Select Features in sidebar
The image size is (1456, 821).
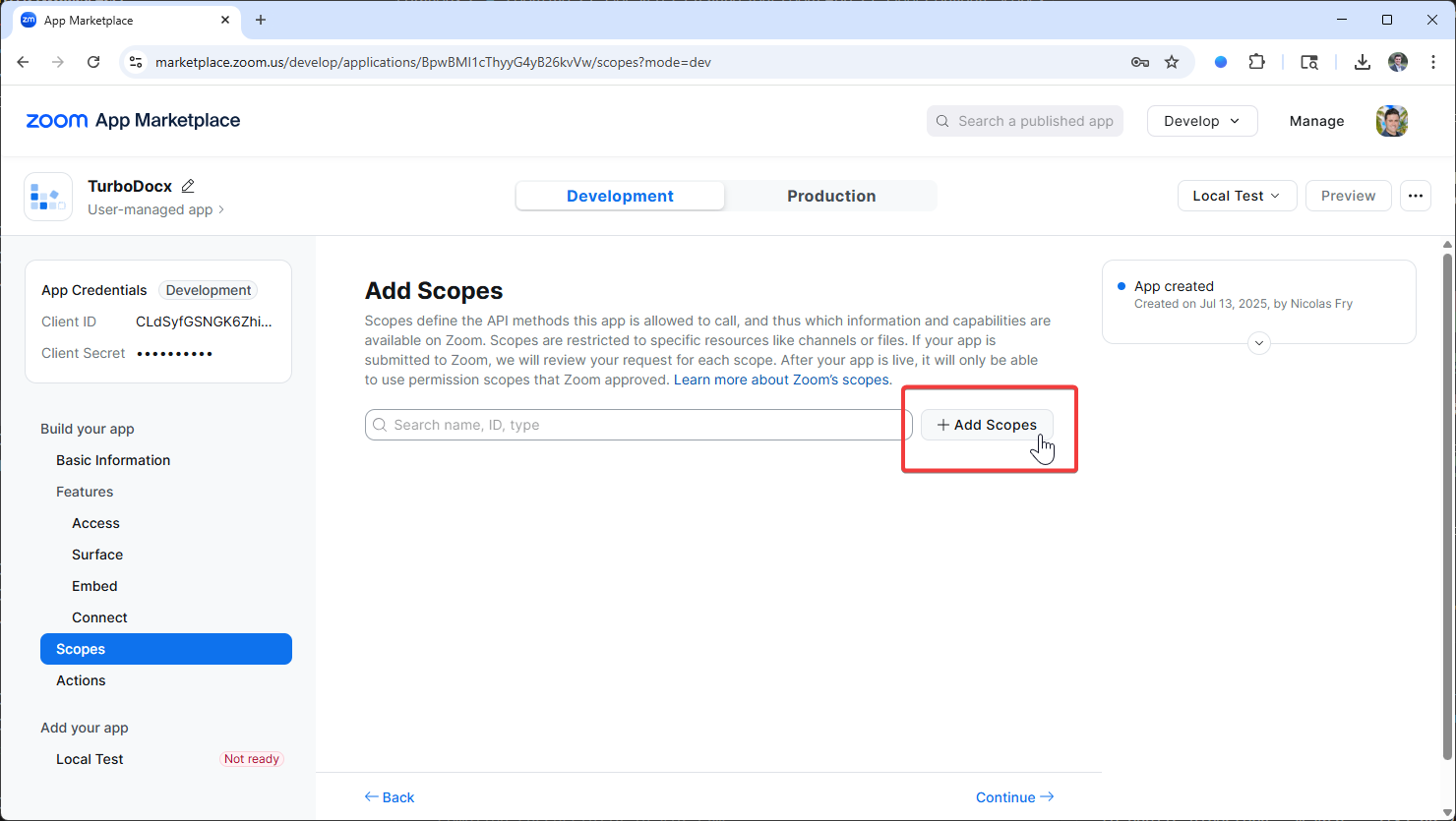85,492
